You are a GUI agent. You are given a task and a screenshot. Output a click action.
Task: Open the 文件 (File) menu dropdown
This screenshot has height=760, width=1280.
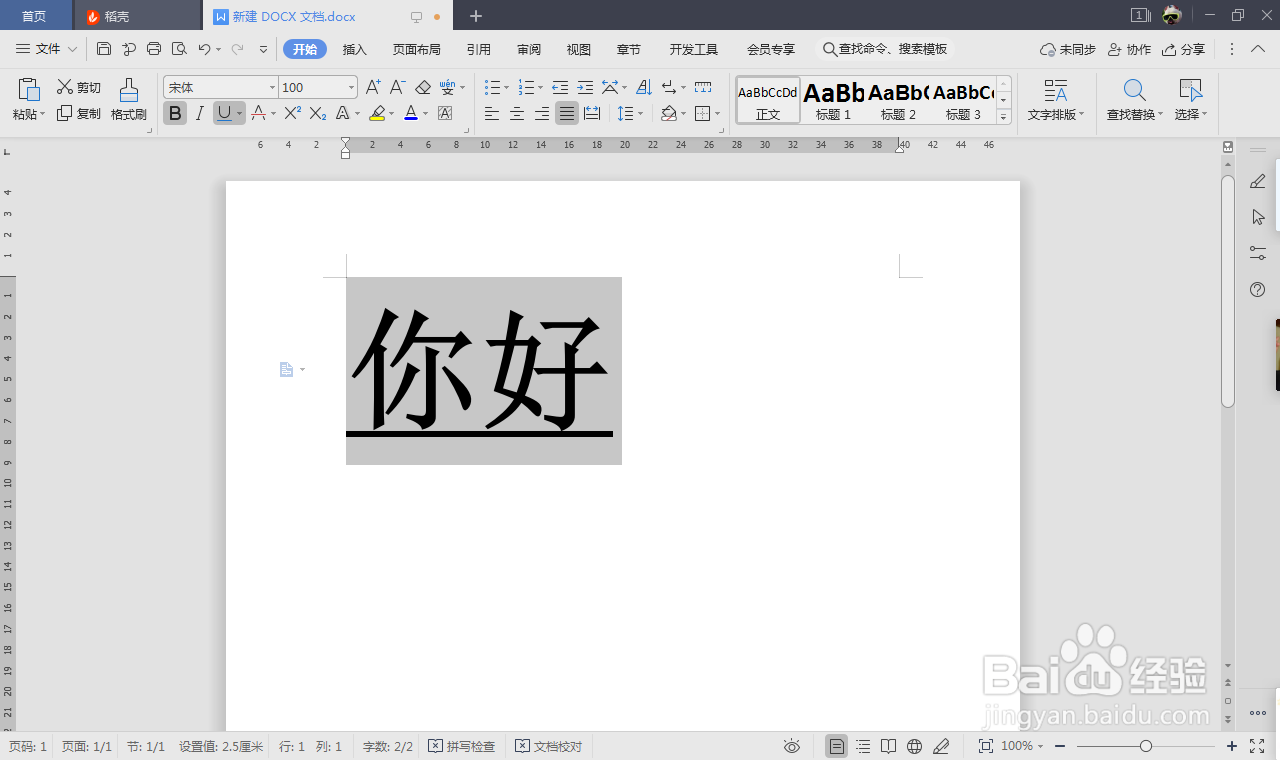coord(47,49)
